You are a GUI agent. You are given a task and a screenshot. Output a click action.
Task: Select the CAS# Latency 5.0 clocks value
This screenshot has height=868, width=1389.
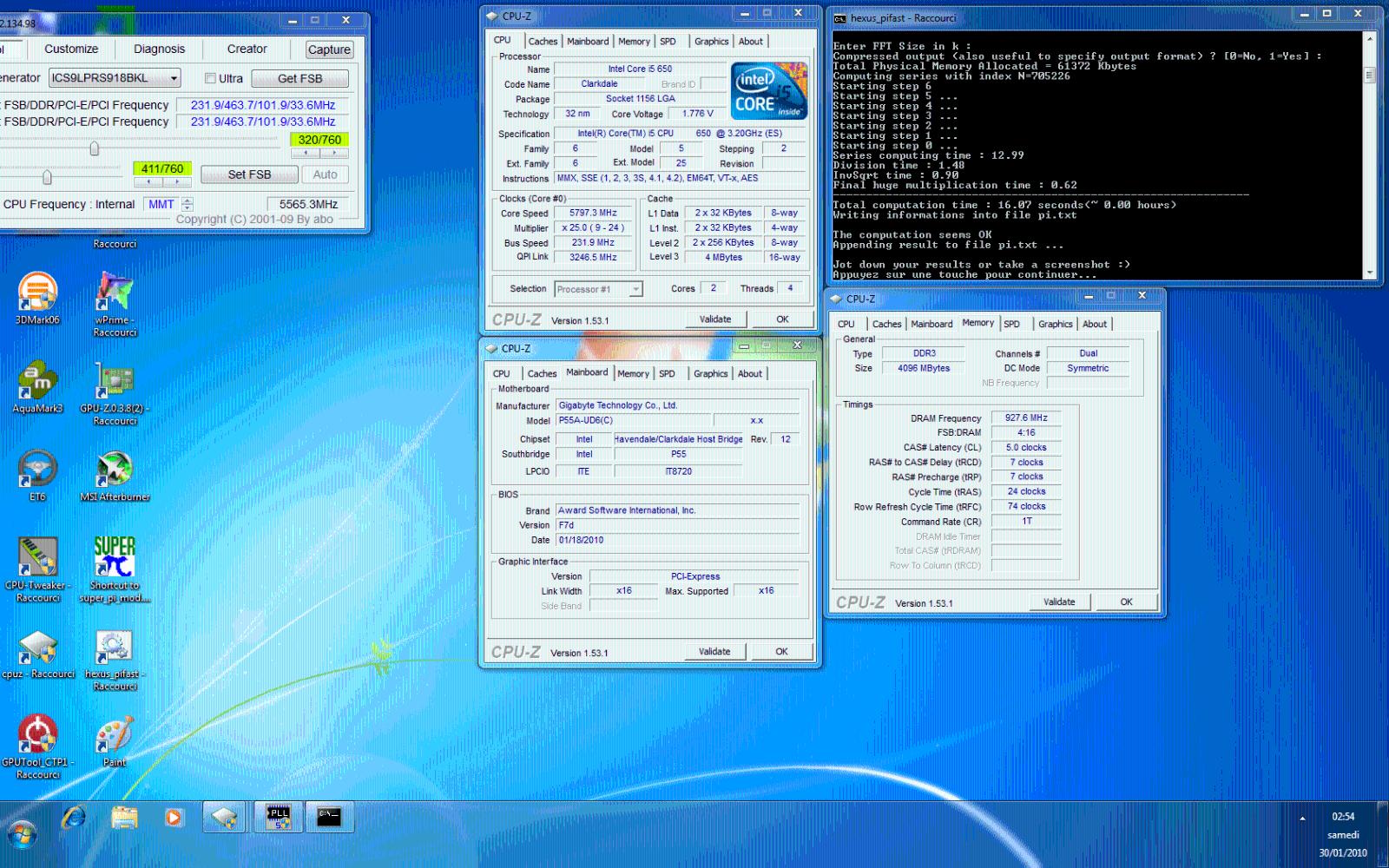click(x=1026, y=448)
